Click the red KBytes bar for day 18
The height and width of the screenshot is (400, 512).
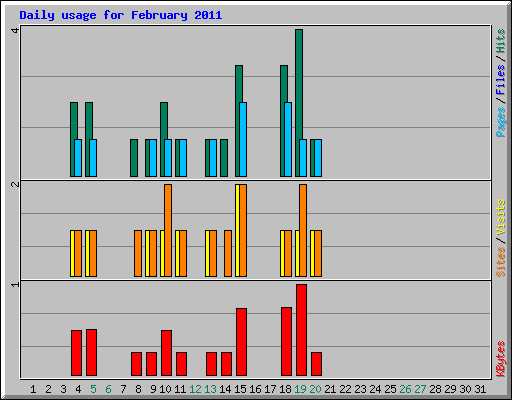pyautogui.click(x=286, y=341)
